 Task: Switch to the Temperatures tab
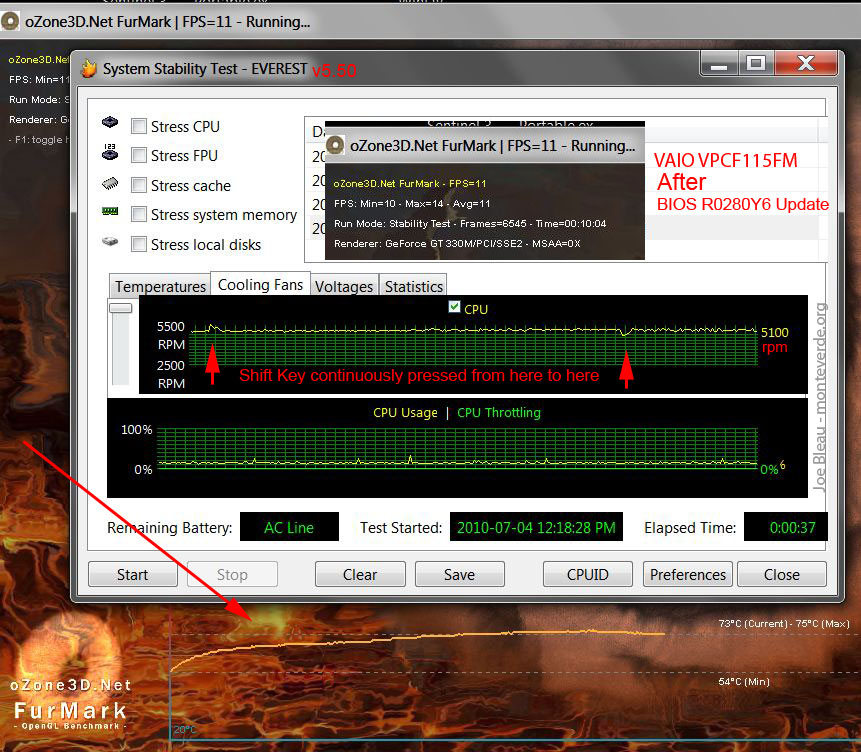pyautogui.click(x=160, y=286)
